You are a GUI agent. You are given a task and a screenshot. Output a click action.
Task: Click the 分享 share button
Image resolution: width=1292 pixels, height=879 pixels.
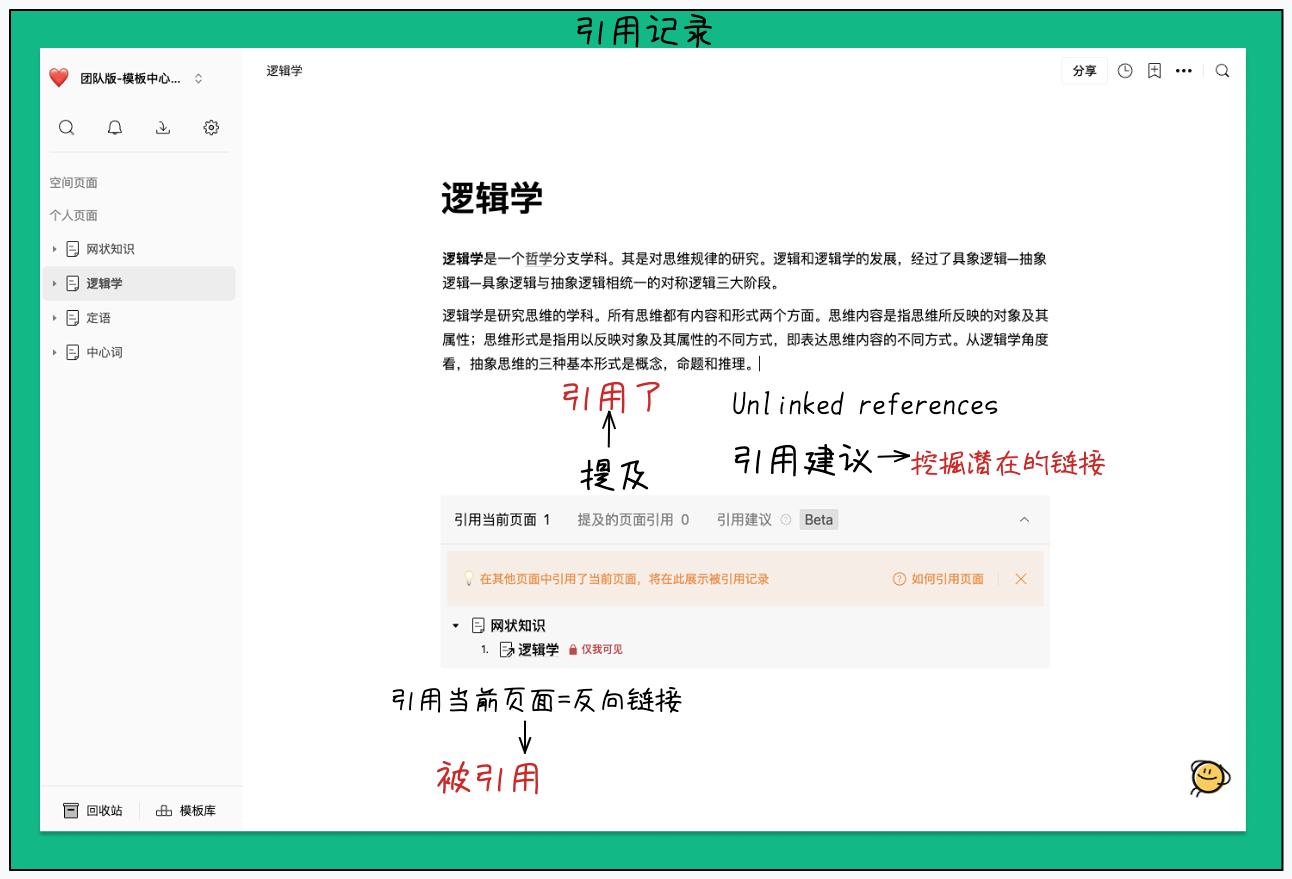pyautogui.click(x=1084, y=70)
